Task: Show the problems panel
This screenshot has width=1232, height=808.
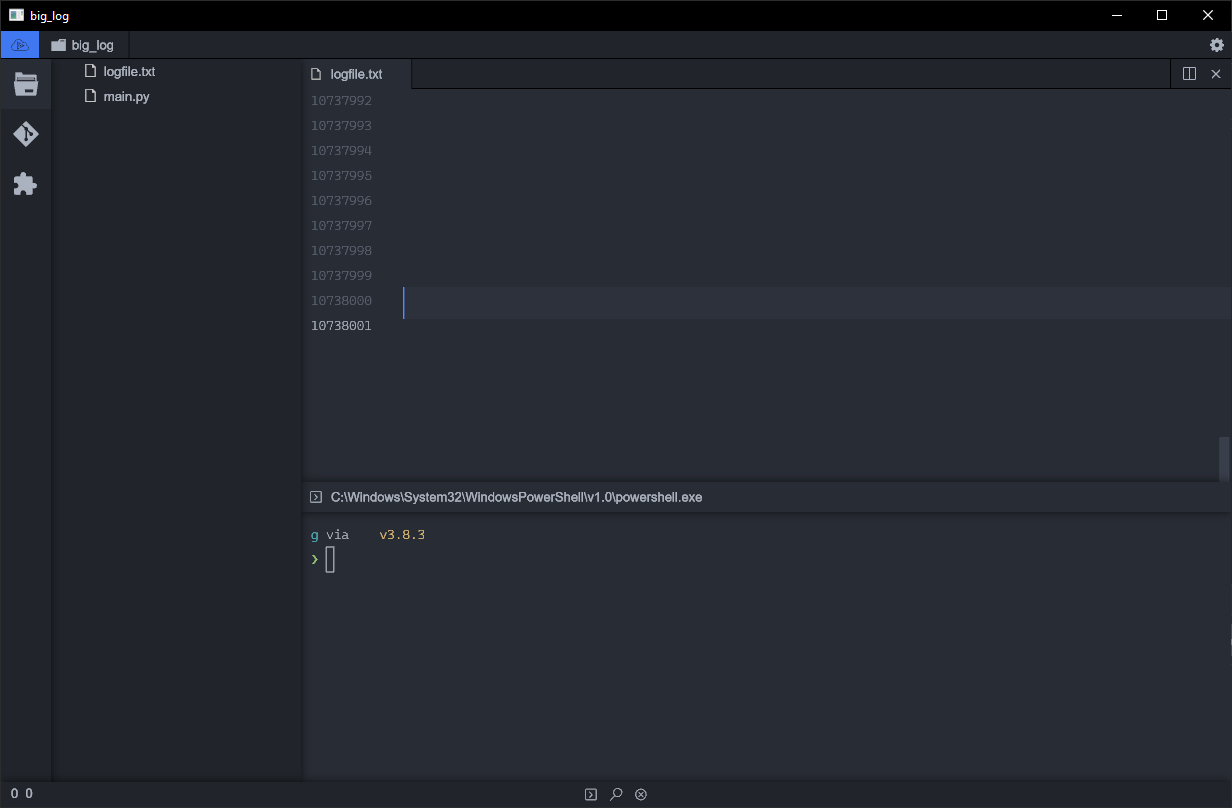Action: [640, 793]
